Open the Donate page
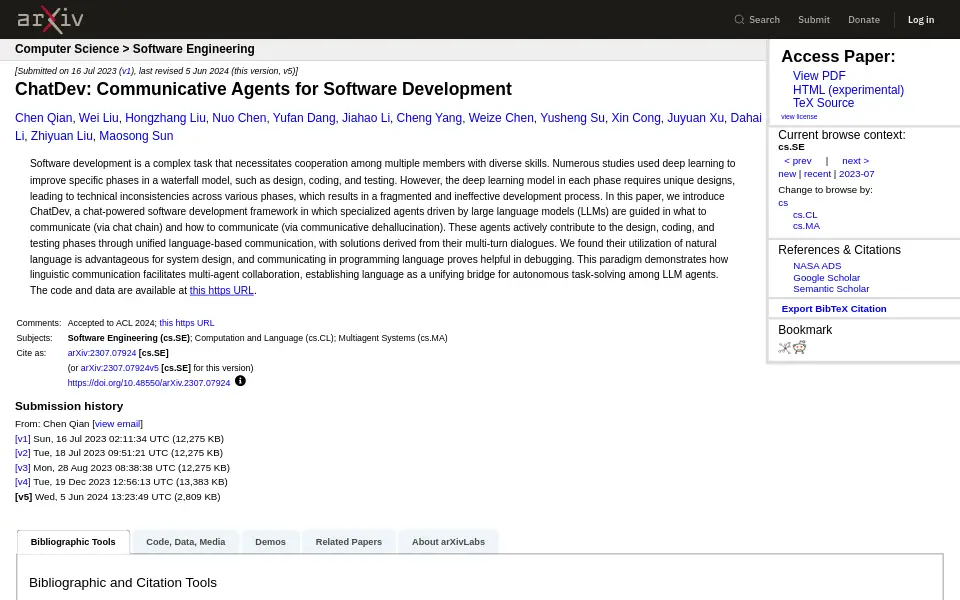960x600 pixels. pyautogui.click(x=864, y=20)
